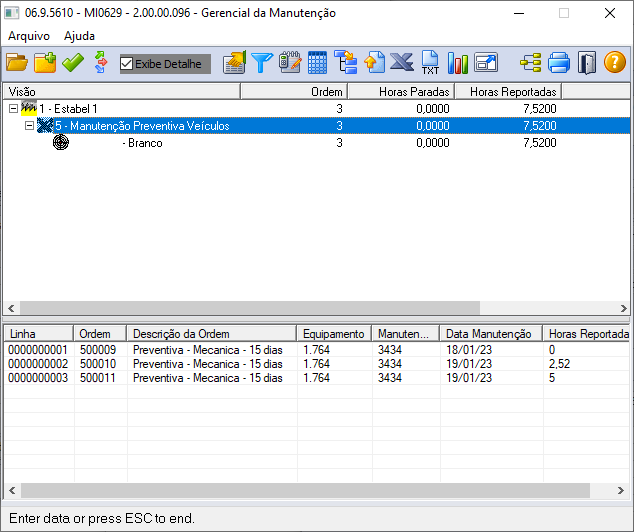Click the Visão column header

click(x=122, y=92)
